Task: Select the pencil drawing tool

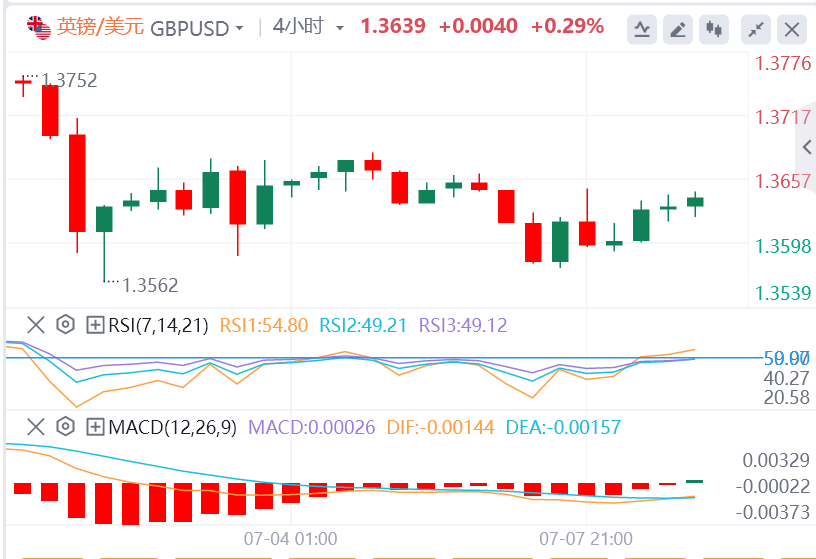Action: 678,29
